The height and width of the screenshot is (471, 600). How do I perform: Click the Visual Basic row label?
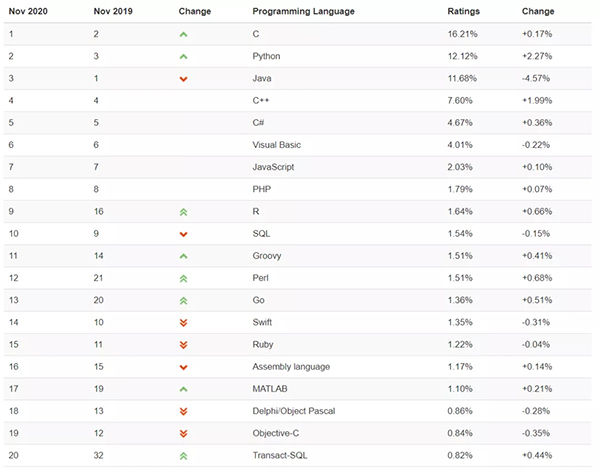click(x=277, y=144)
